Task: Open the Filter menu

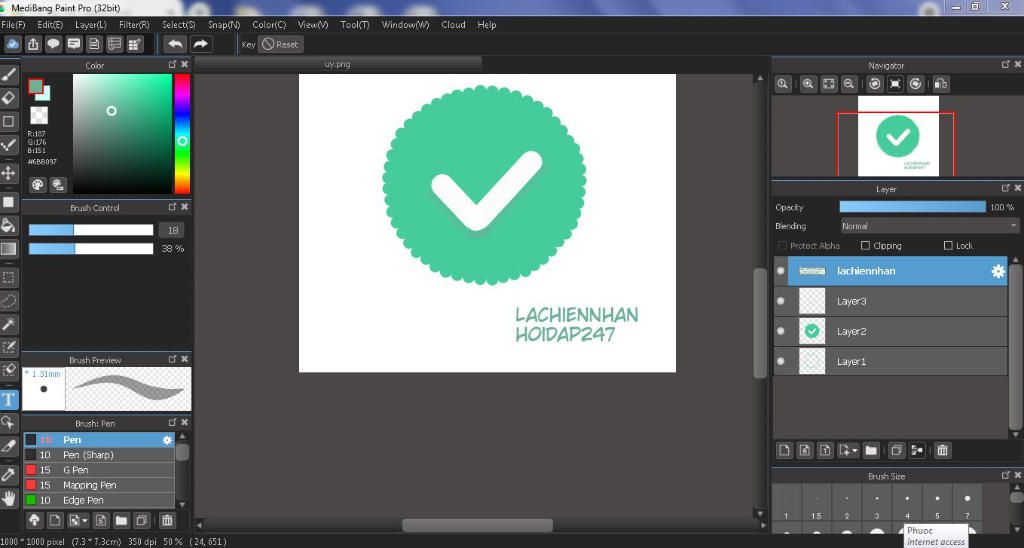Action: 134,25
